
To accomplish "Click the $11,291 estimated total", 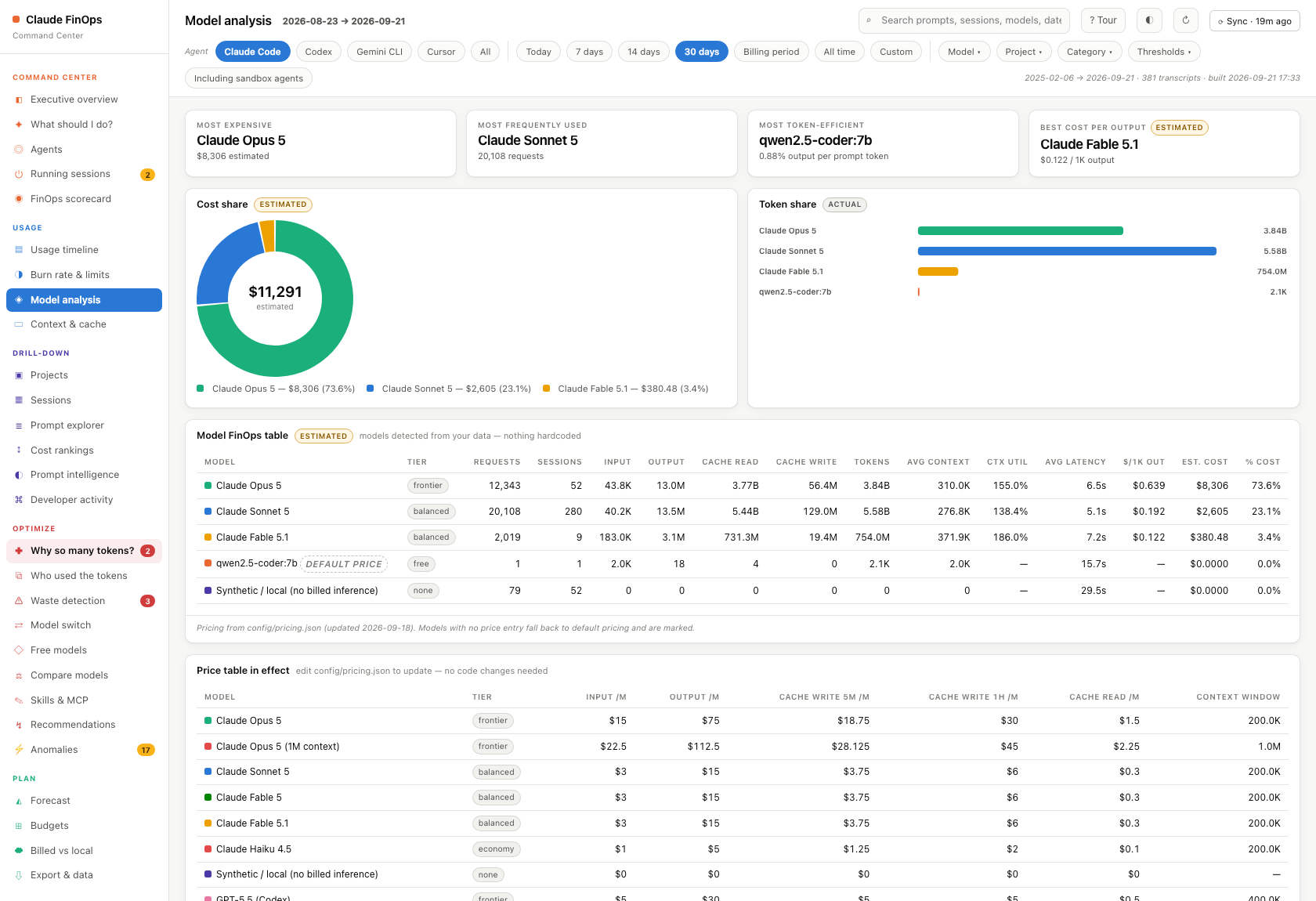I will point(275,292).
